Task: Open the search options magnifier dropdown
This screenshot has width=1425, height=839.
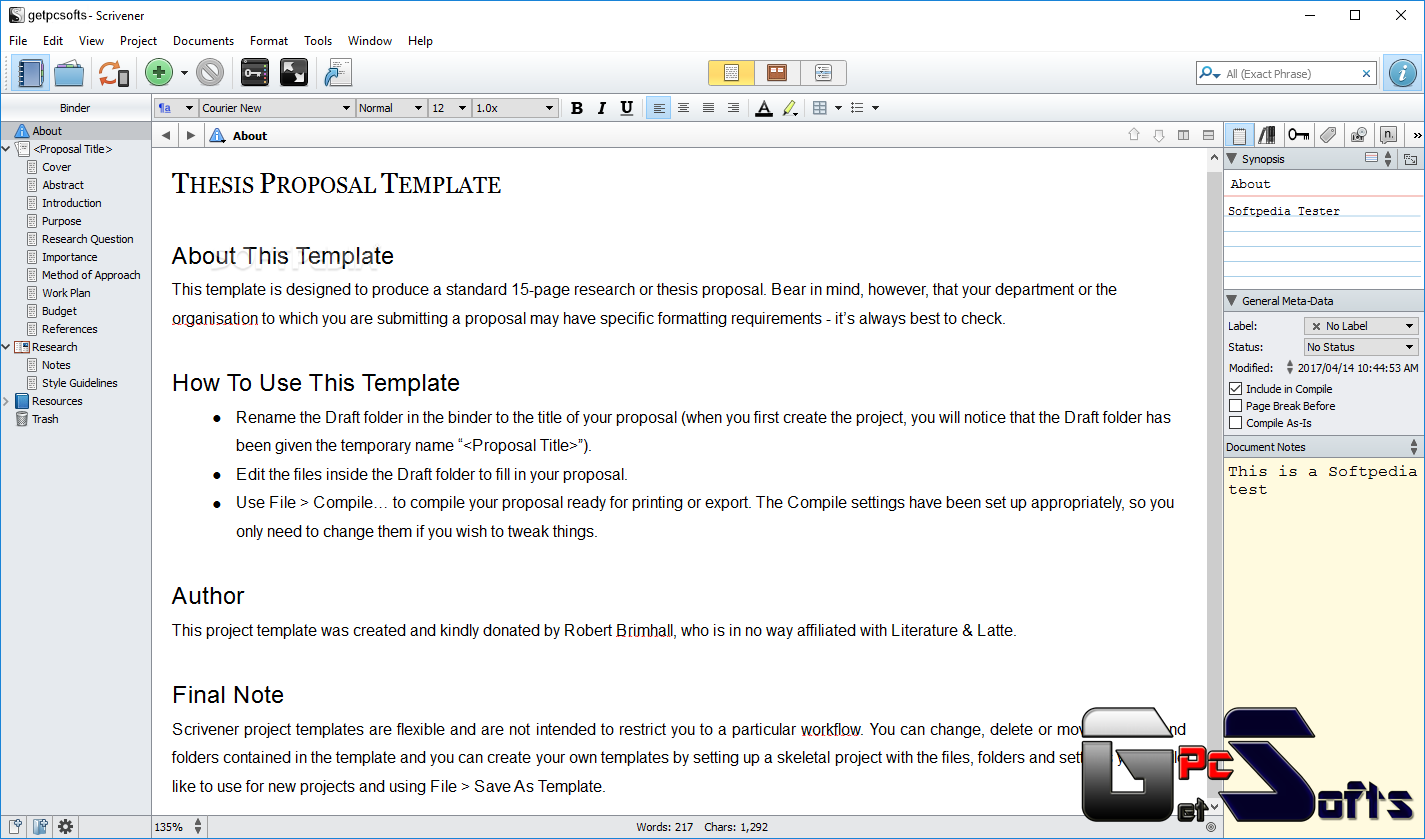Action: coord(1210,74)
